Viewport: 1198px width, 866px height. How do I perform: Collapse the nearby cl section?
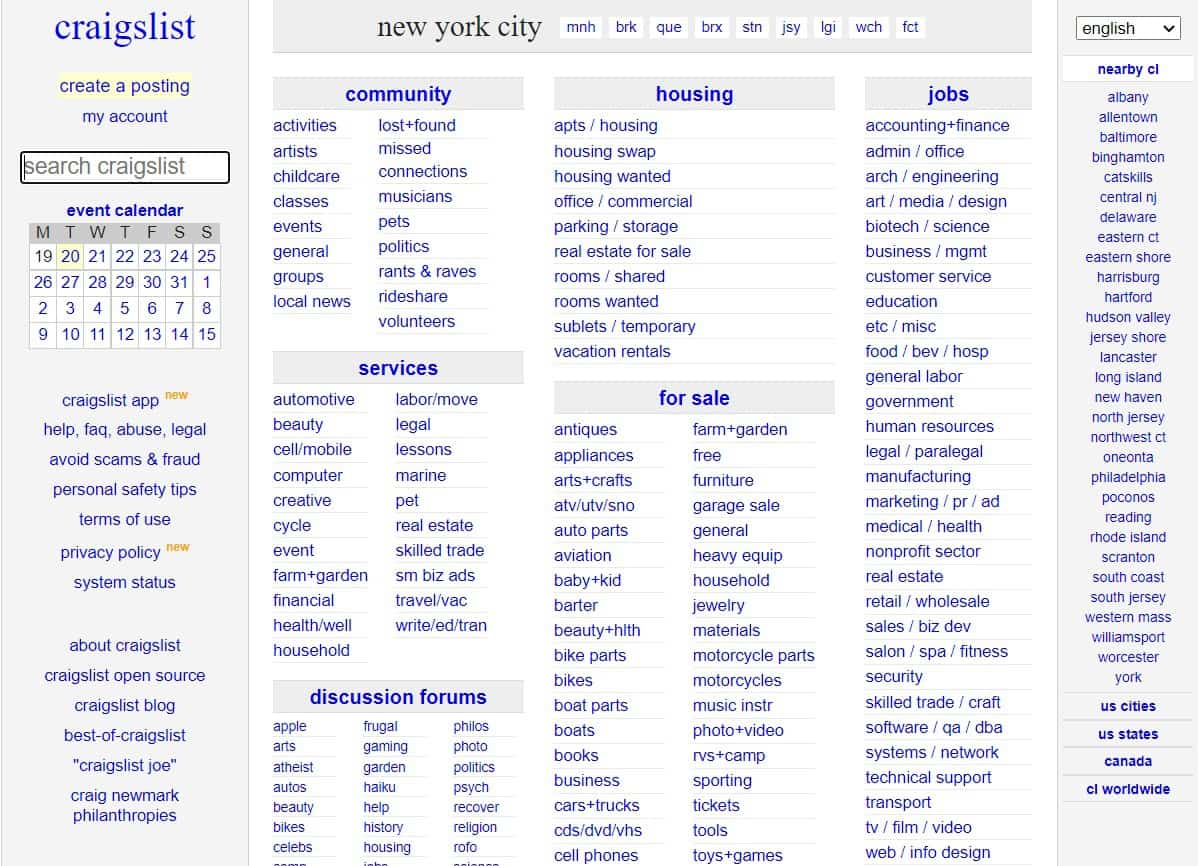click(x=1128, y=69)
